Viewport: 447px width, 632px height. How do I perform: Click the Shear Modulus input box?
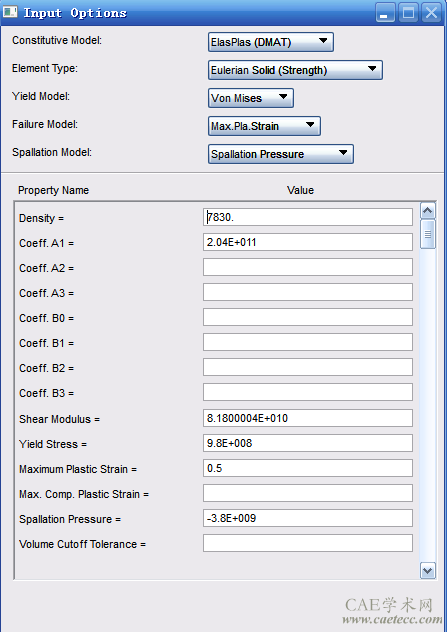point(308,418)
